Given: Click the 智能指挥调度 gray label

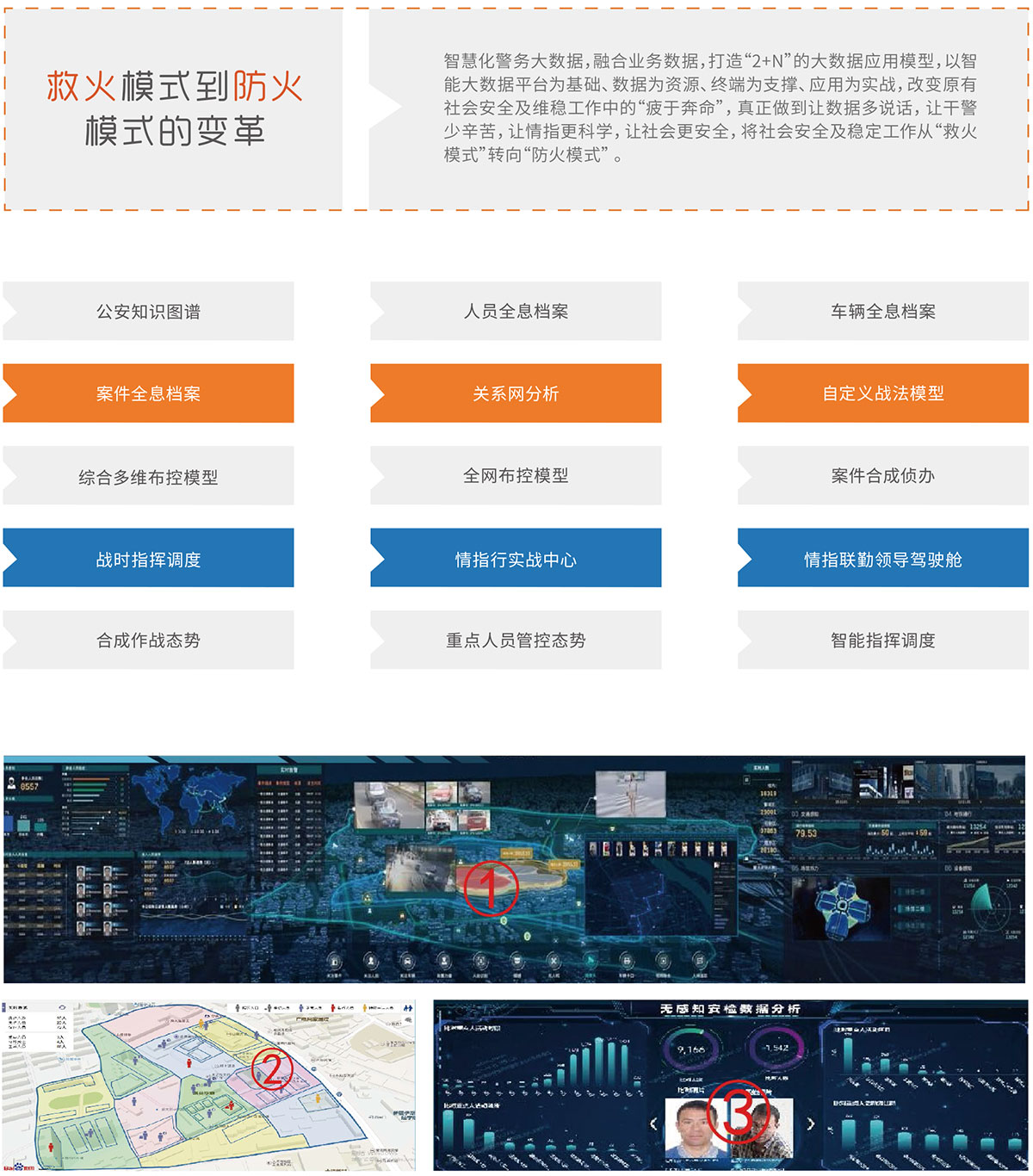Looking at the screenshot, I should pos(882,641).
